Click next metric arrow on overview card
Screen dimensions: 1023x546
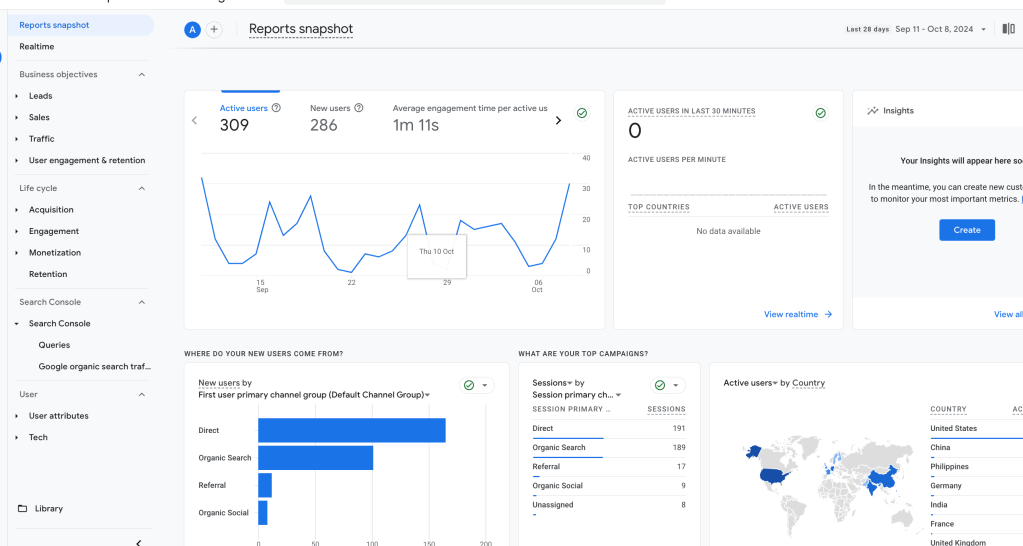558,121
